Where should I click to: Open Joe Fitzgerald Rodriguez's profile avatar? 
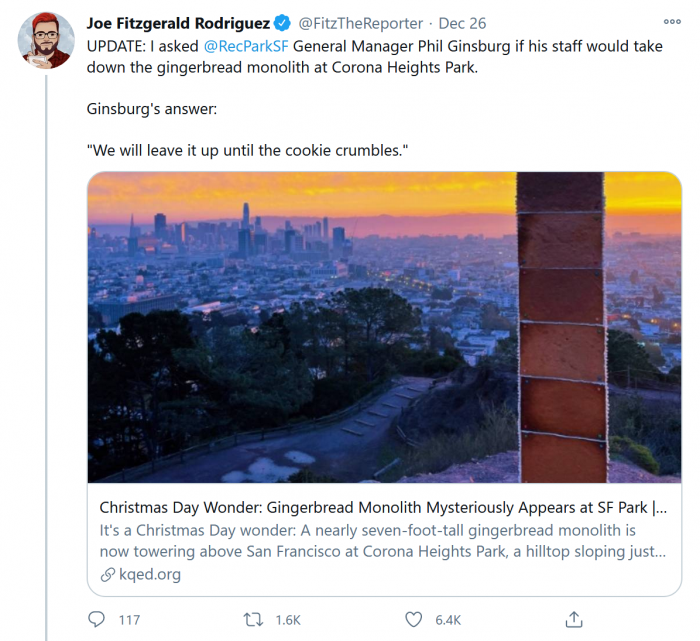pos(46,41)
